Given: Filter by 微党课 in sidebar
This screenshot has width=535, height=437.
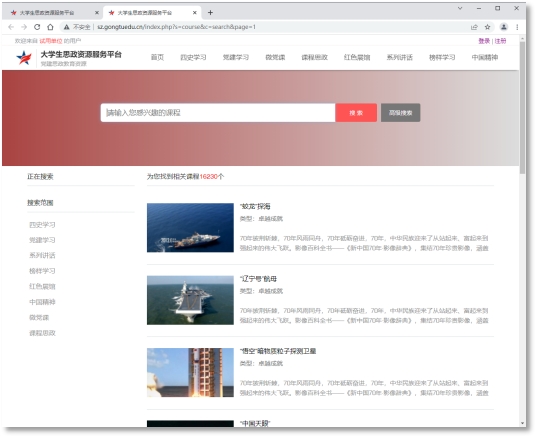Looking at the screenshot, I should (x=39, y=318).
